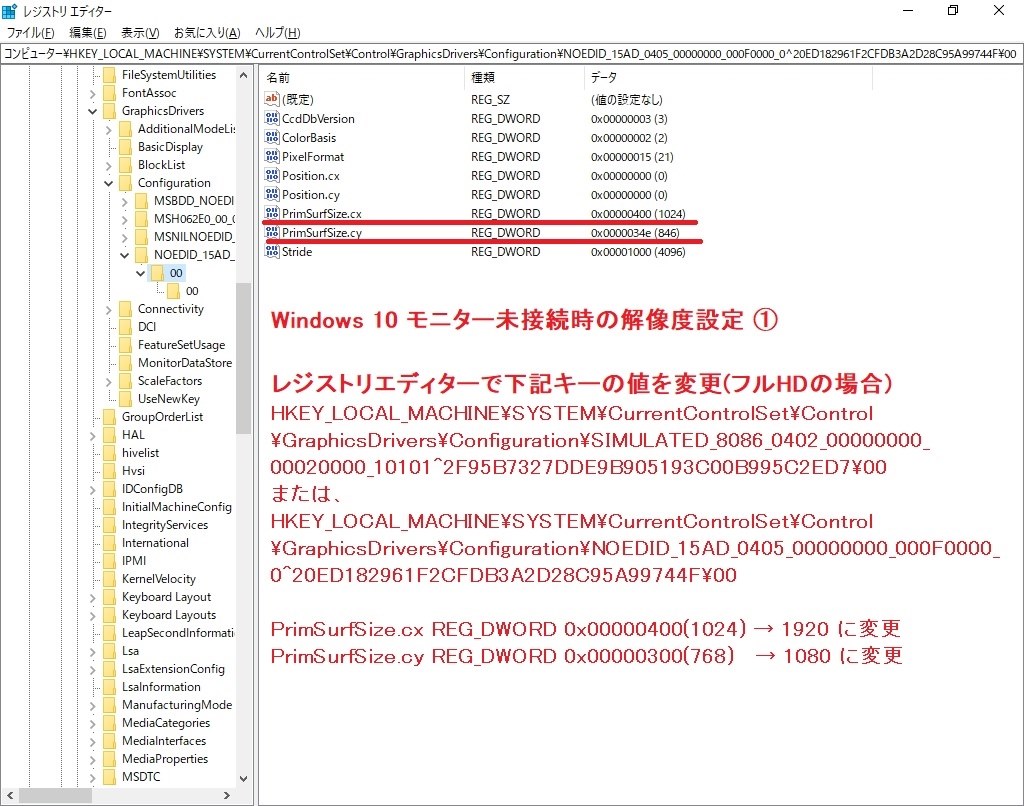Open the 編集(E) menu
Viewport: 1024px width, 806px height.
click(88, 33)
